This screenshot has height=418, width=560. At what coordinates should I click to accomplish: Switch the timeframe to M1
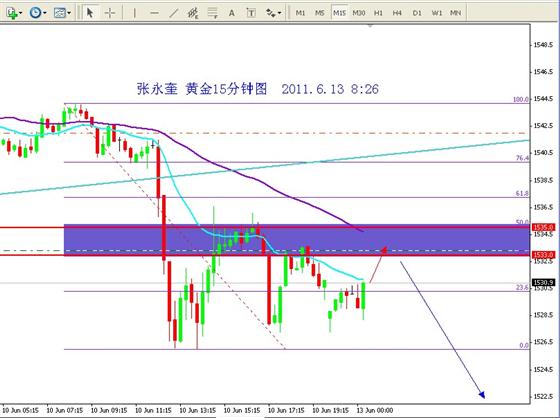pyautogui.click(x=300, y=13)
